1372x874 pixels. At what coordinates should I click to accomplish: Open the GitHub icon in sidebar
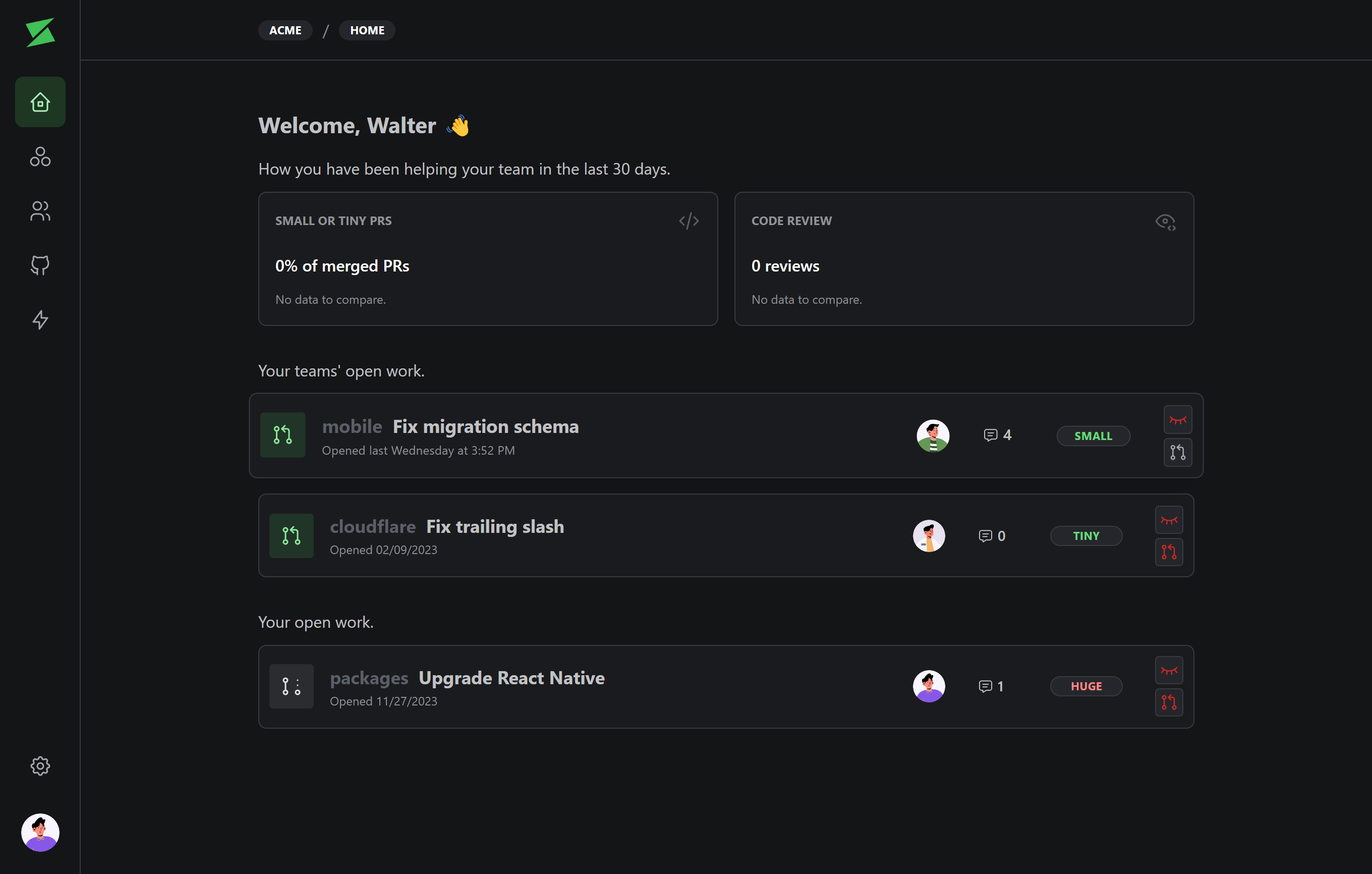coord(40,265)
